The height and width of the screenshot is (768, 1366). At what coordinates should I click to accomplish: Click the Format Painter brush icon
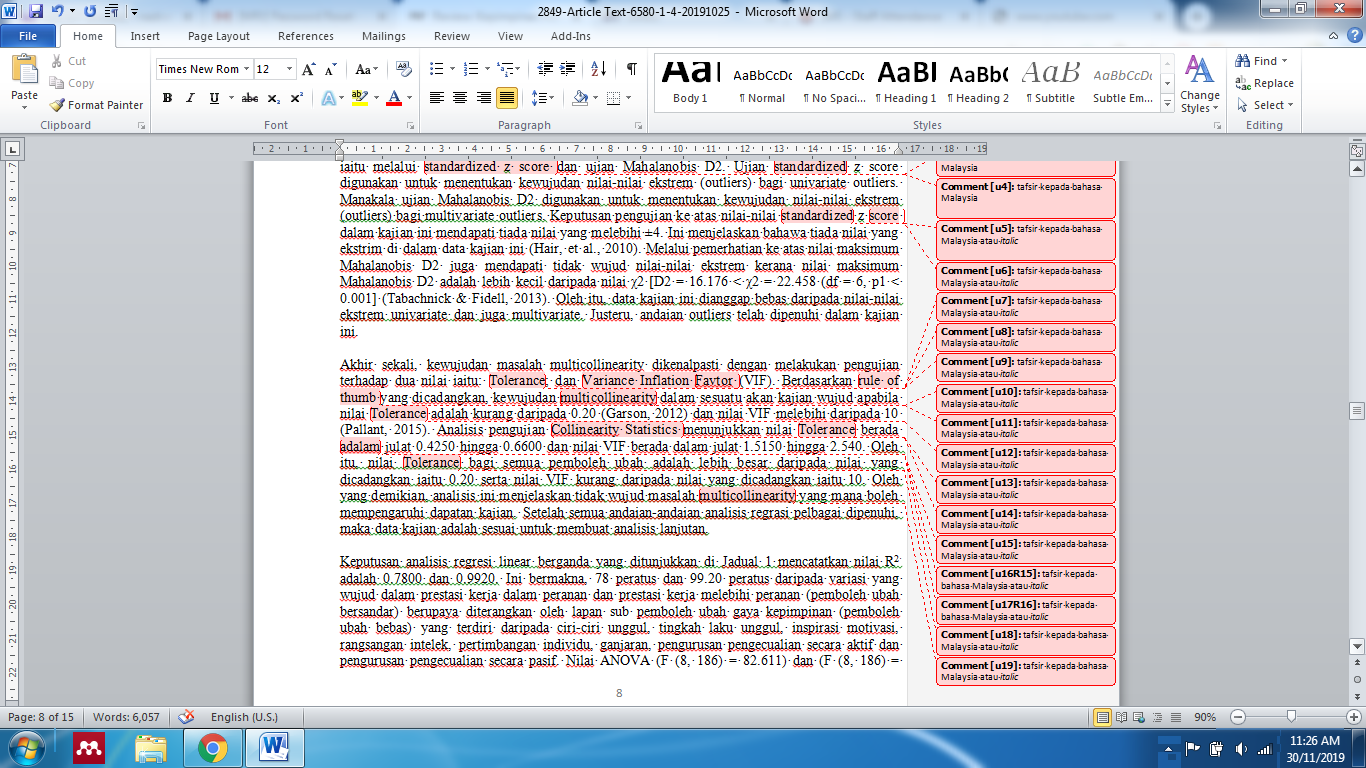point(57,105)
